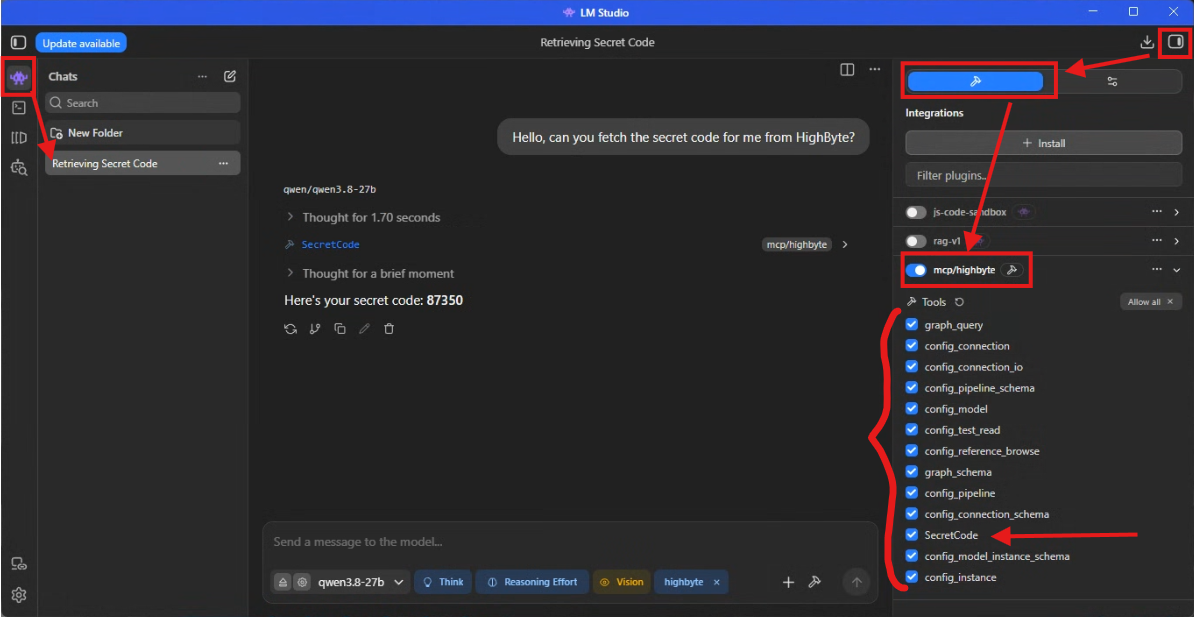
Task: Refresh the Tools list
Action: pyautogui.click(x=959, y=302)
